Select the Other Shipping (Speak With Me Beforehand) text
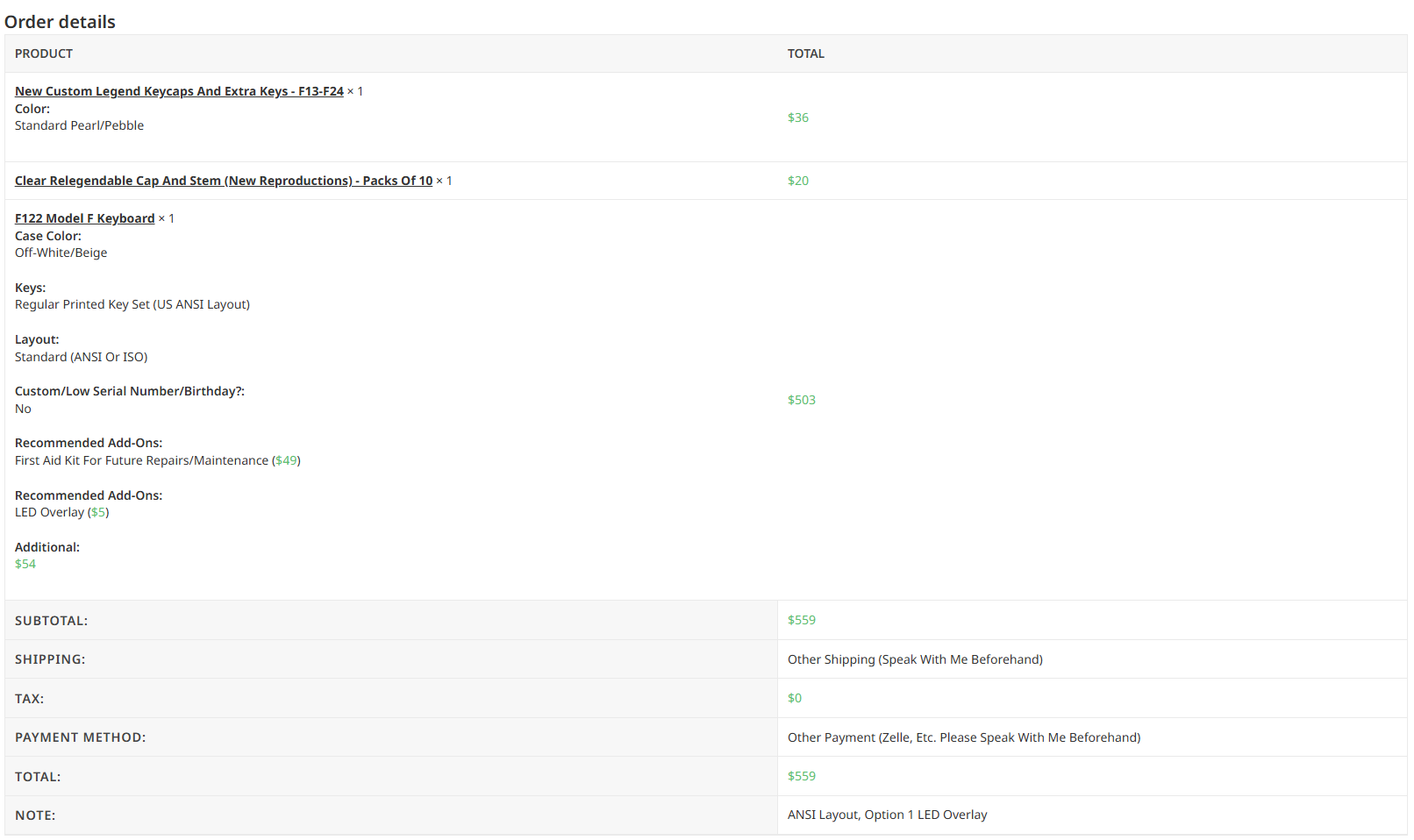This screenshot has height=840, width=1414. (x=915, y=659)
